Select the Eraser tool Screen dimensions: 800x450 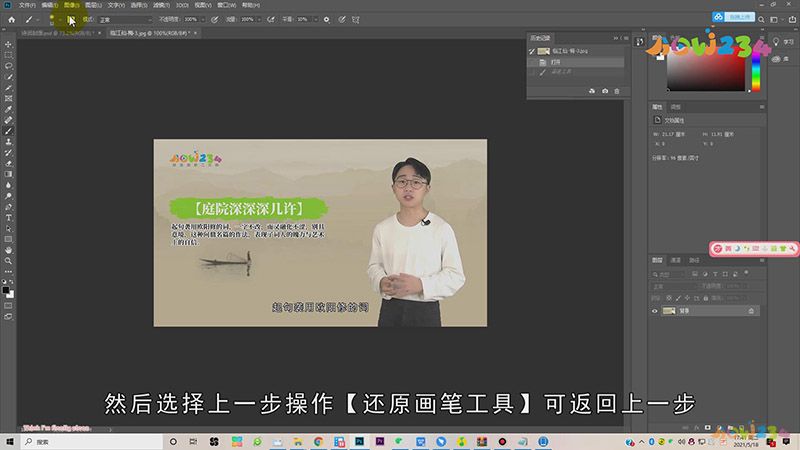8,163
